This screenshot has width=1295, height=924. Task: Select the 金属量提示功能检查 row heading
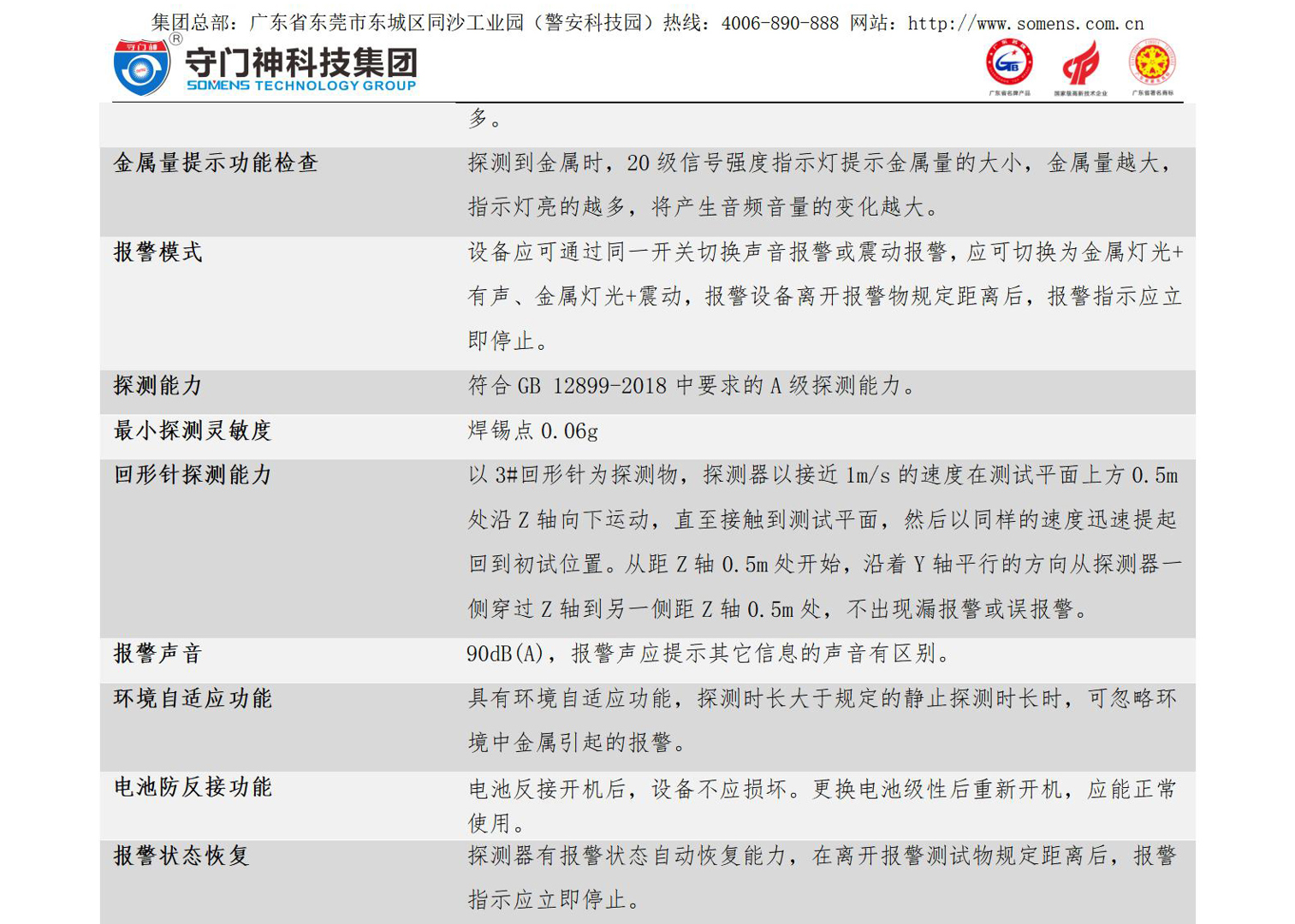(216, 163)
